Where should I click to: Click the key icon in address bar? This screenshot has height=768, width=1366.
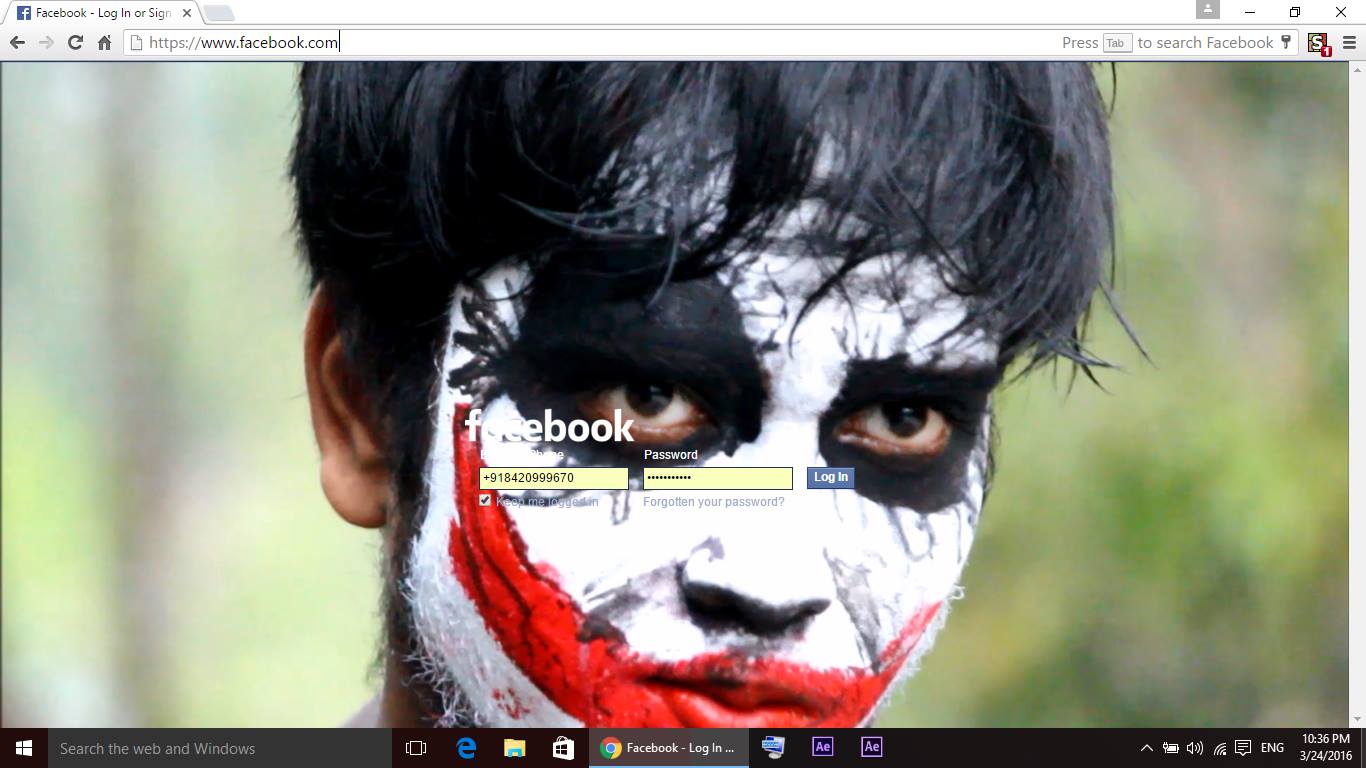1287,42
